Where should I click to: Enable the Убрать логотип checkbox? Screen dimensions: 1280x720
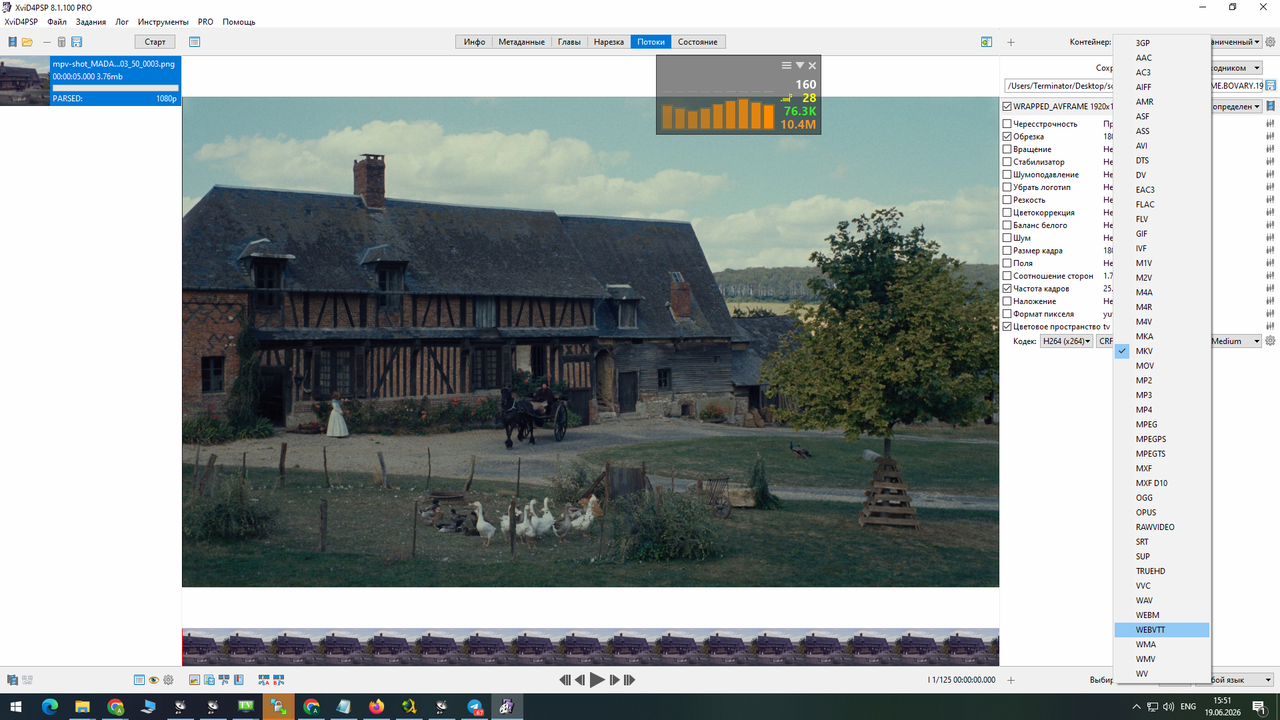coord(1007,187)
